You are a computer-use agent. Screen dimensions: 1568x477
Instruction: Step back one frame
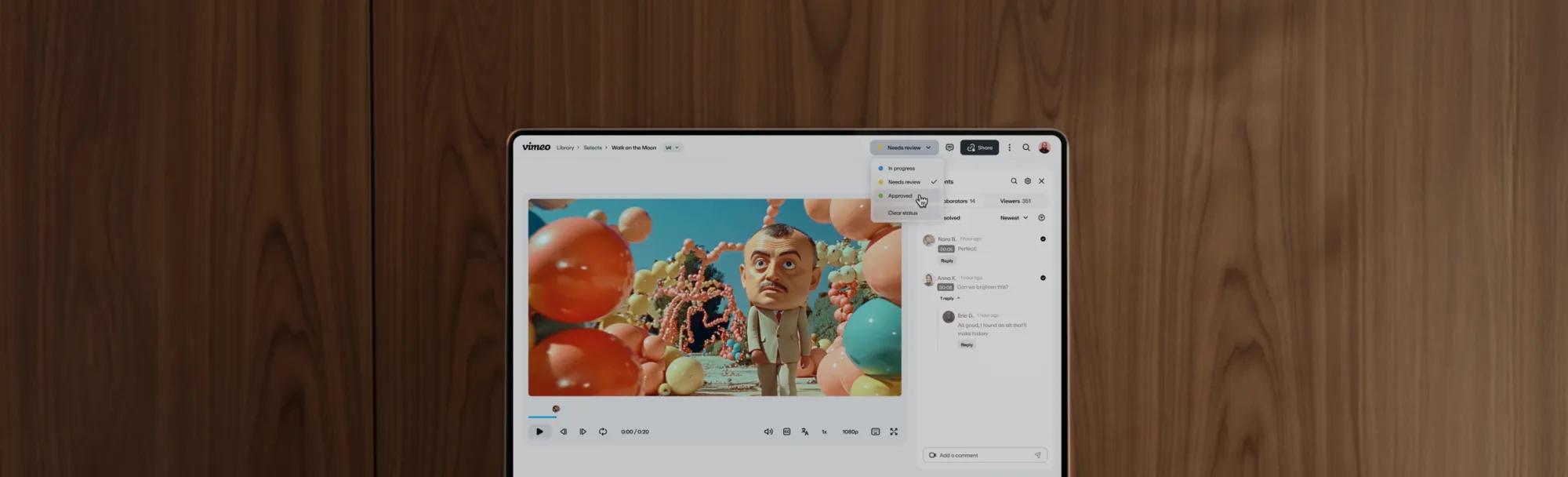pyautogui.click(x=563, y=431)
